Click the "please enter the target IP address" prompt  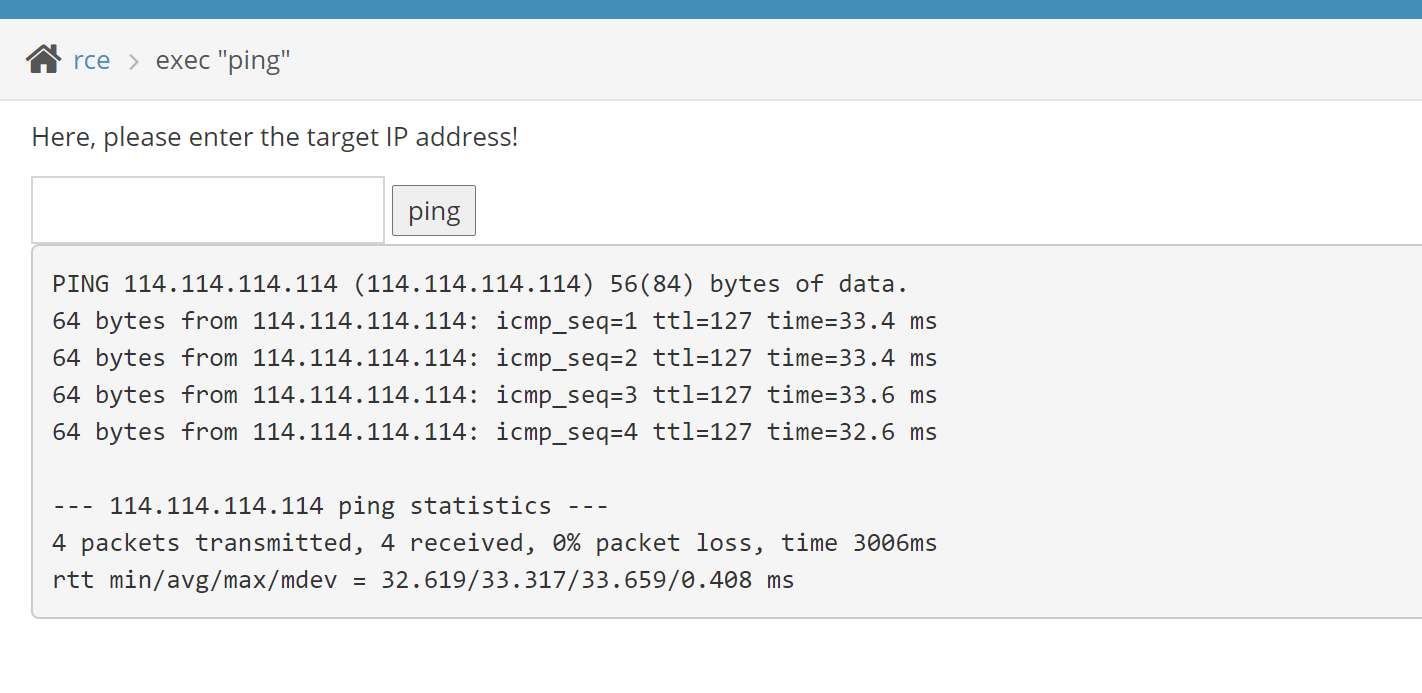pos(275,137)
